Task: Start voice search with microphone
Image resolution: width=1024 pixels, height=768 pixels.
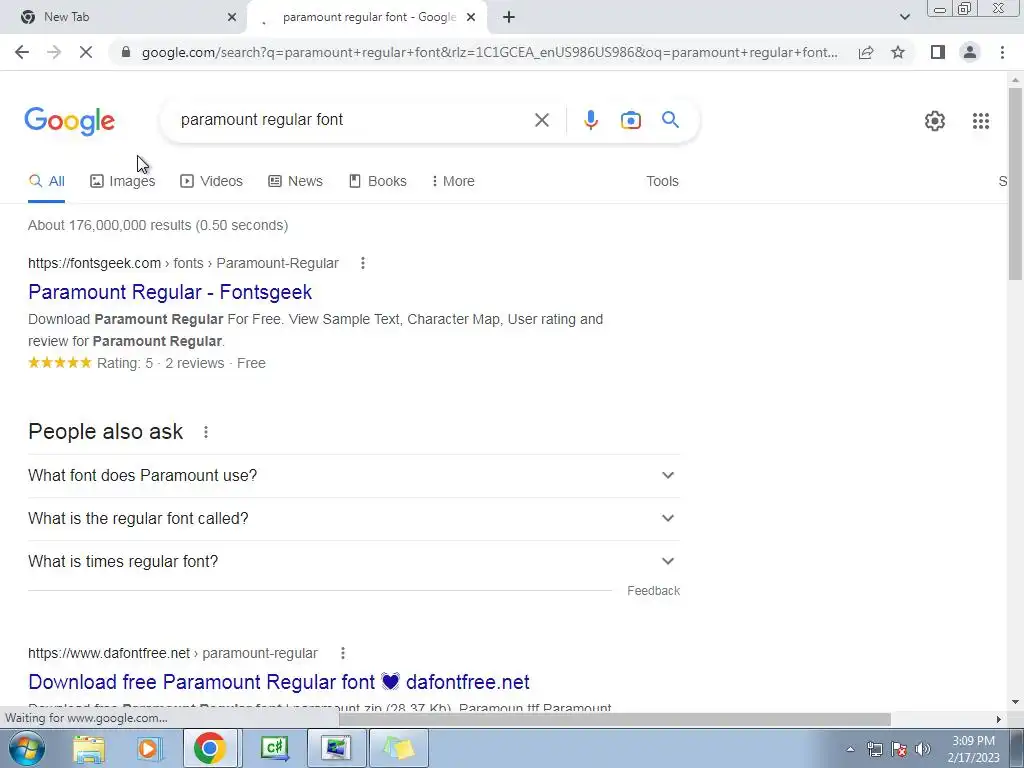Action: (590, 120)
